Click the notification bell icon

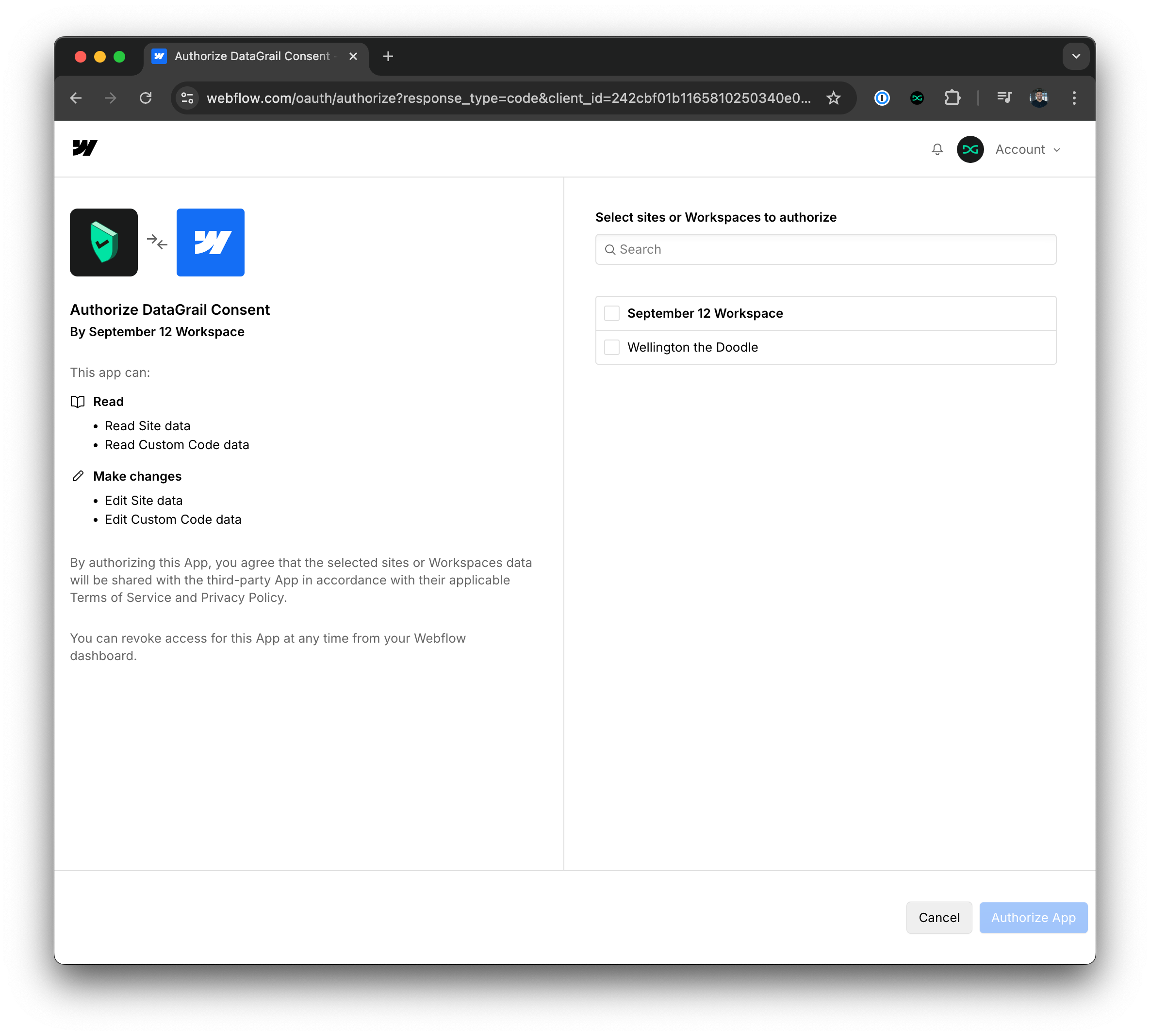tap(937, 149)
